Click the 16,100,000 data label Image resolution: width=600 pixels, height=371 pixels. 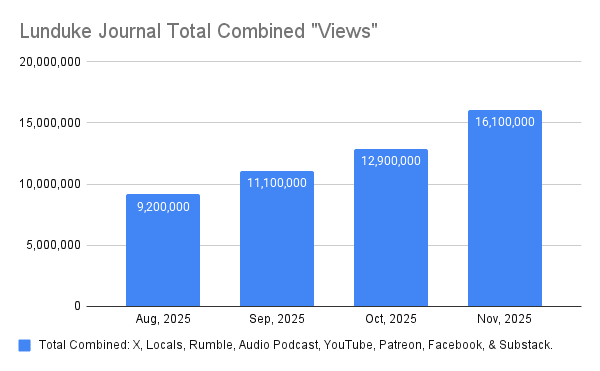point(505,122)
